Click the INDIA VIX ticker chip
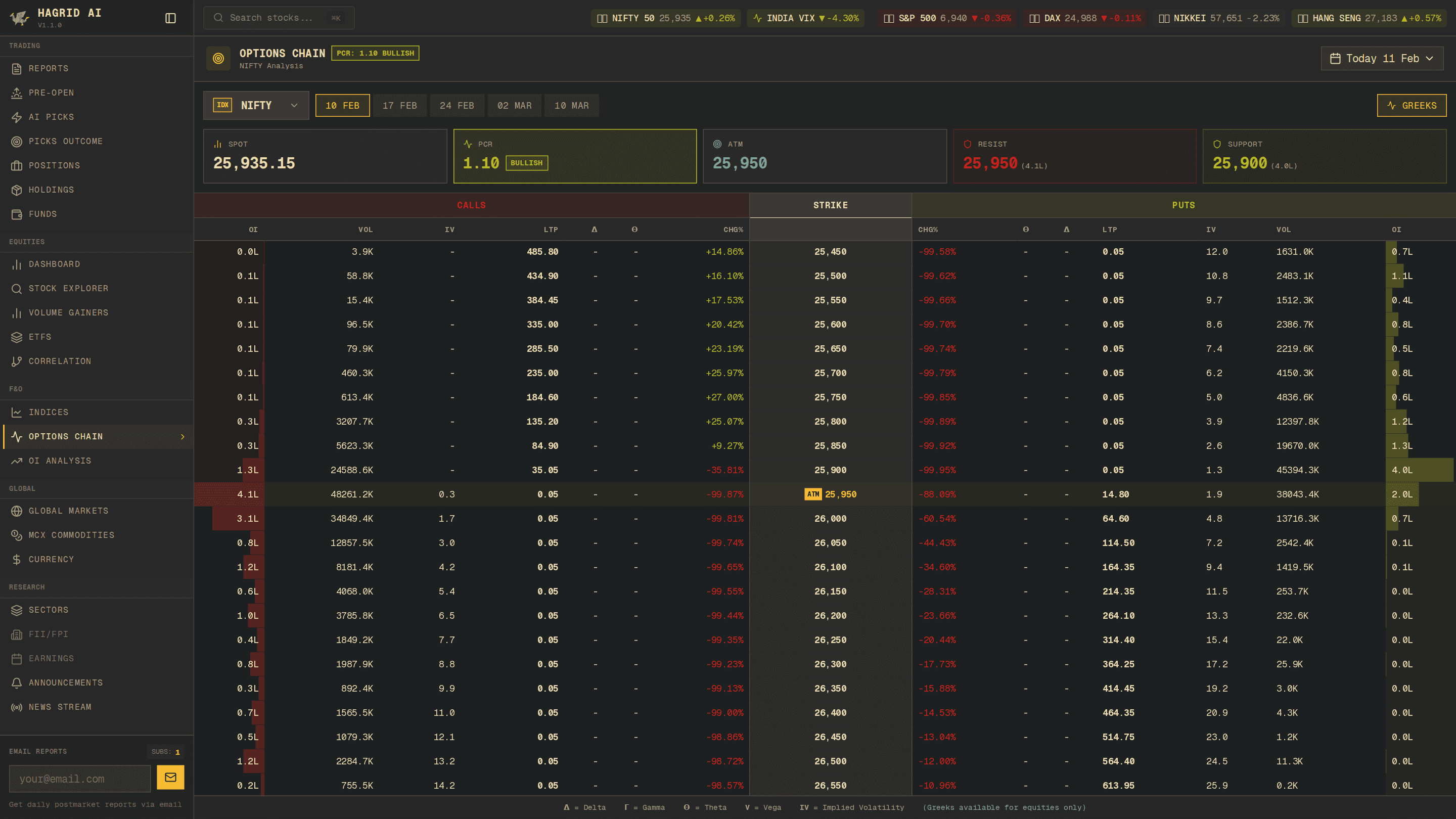Screen dimensions: 1456x819 [x=805, y=18]
